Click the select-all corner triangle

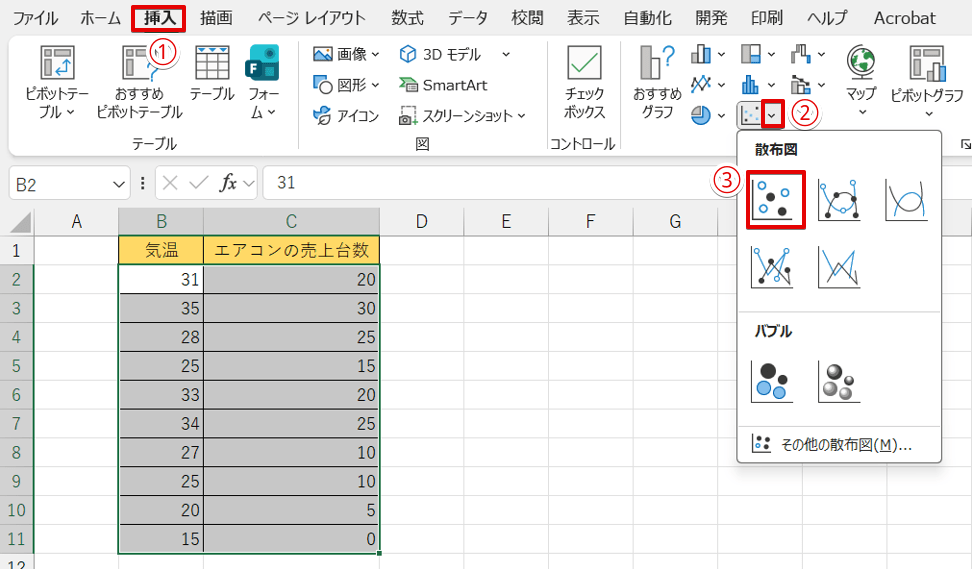tap(20, 221)
